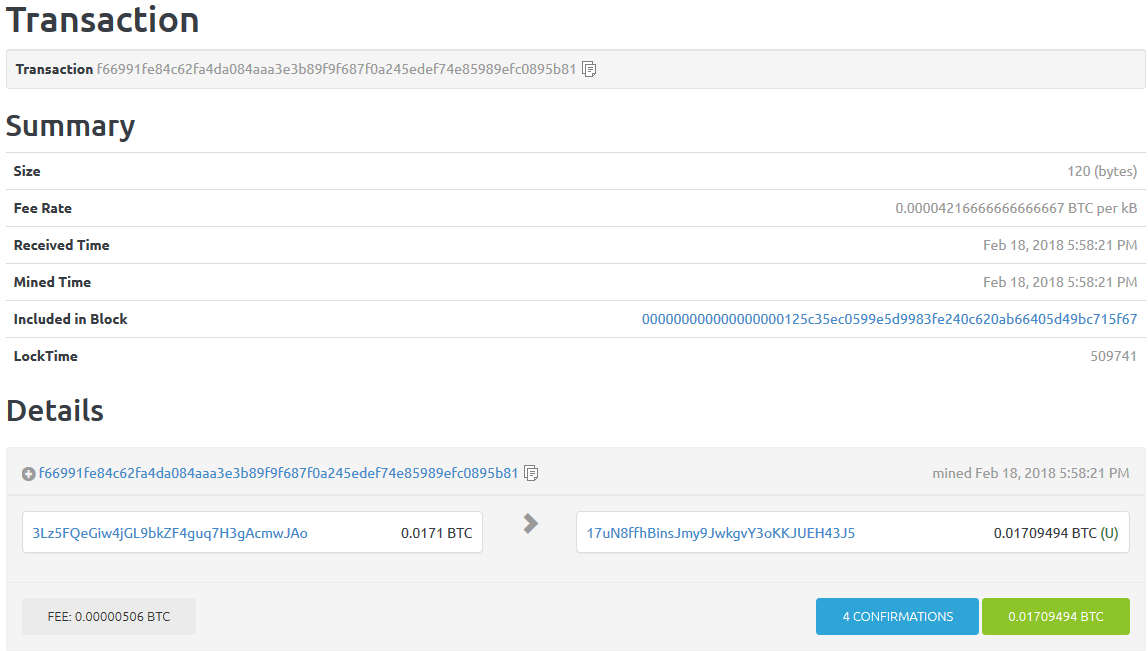Copy transaction ID icon in the header box
This screenshot has height=651, width=1148.
[589, 70]
